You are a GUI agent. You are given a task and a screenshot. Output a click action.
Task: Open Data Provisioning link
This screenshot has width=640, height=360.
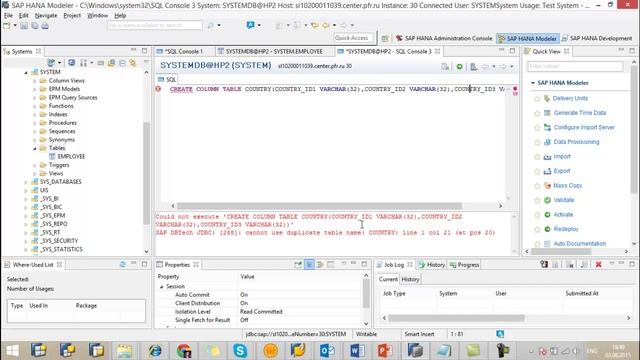576,142
